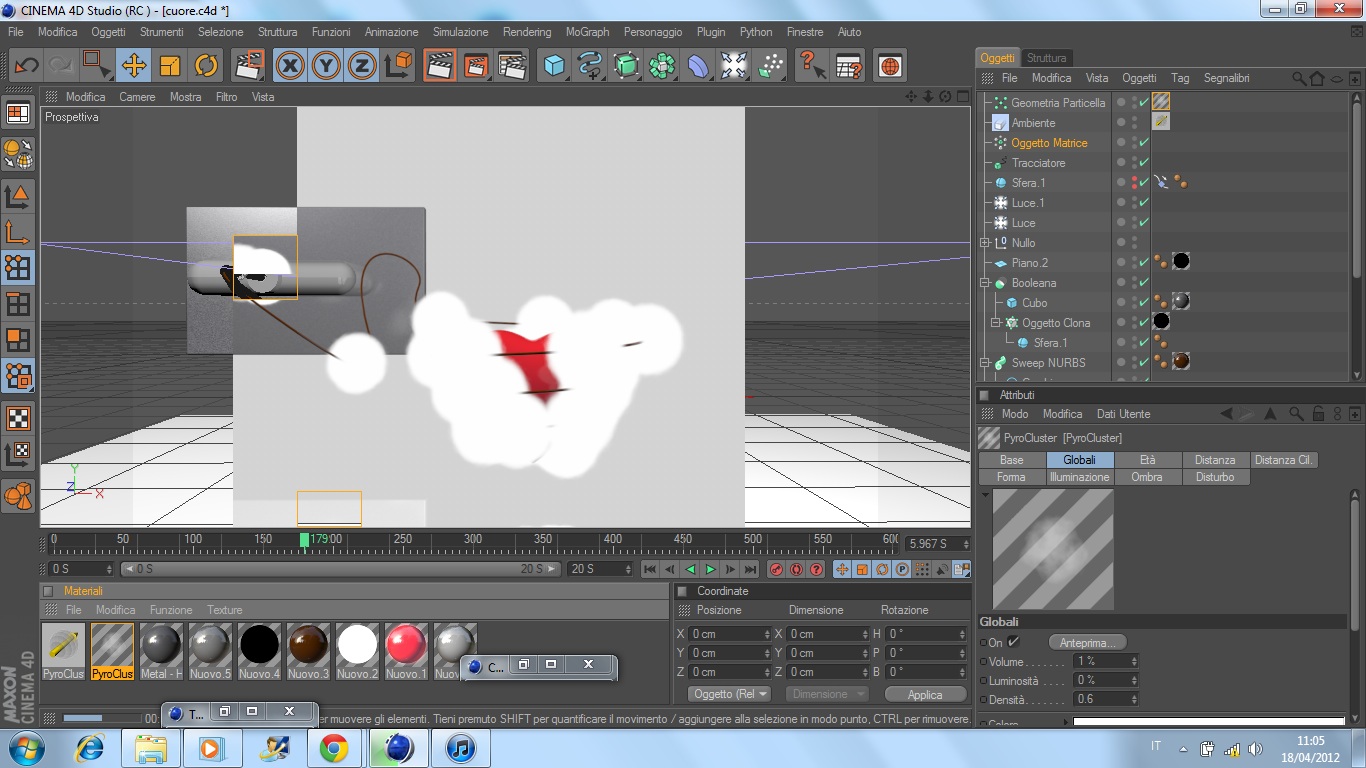This screenshot has height=768, width=1366.
Task: Collapse the Booleana object
Action: point(986,282)
